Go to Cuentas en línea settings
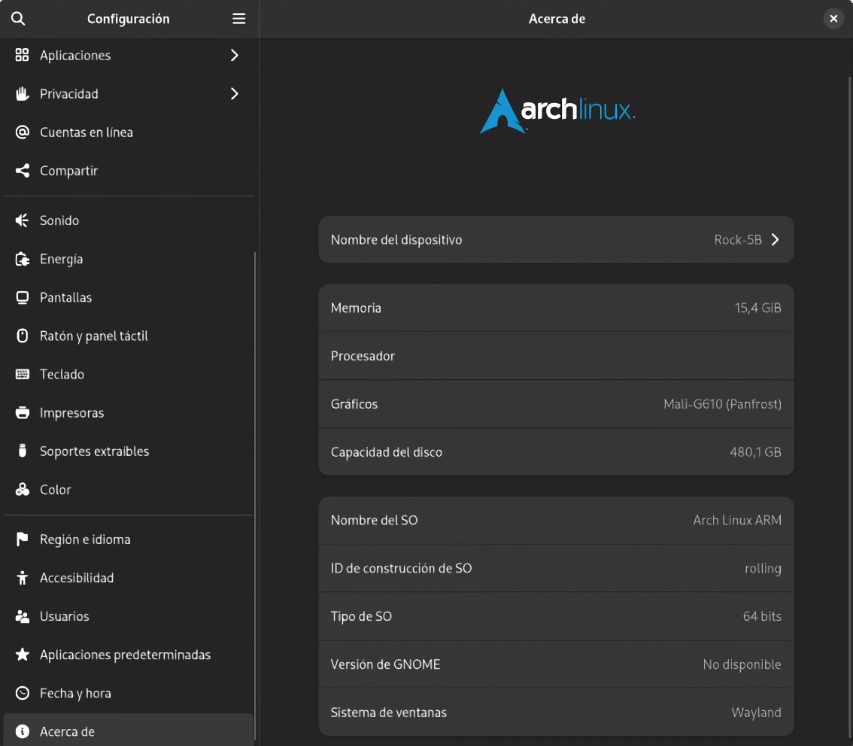 click(x=128, y=132)
